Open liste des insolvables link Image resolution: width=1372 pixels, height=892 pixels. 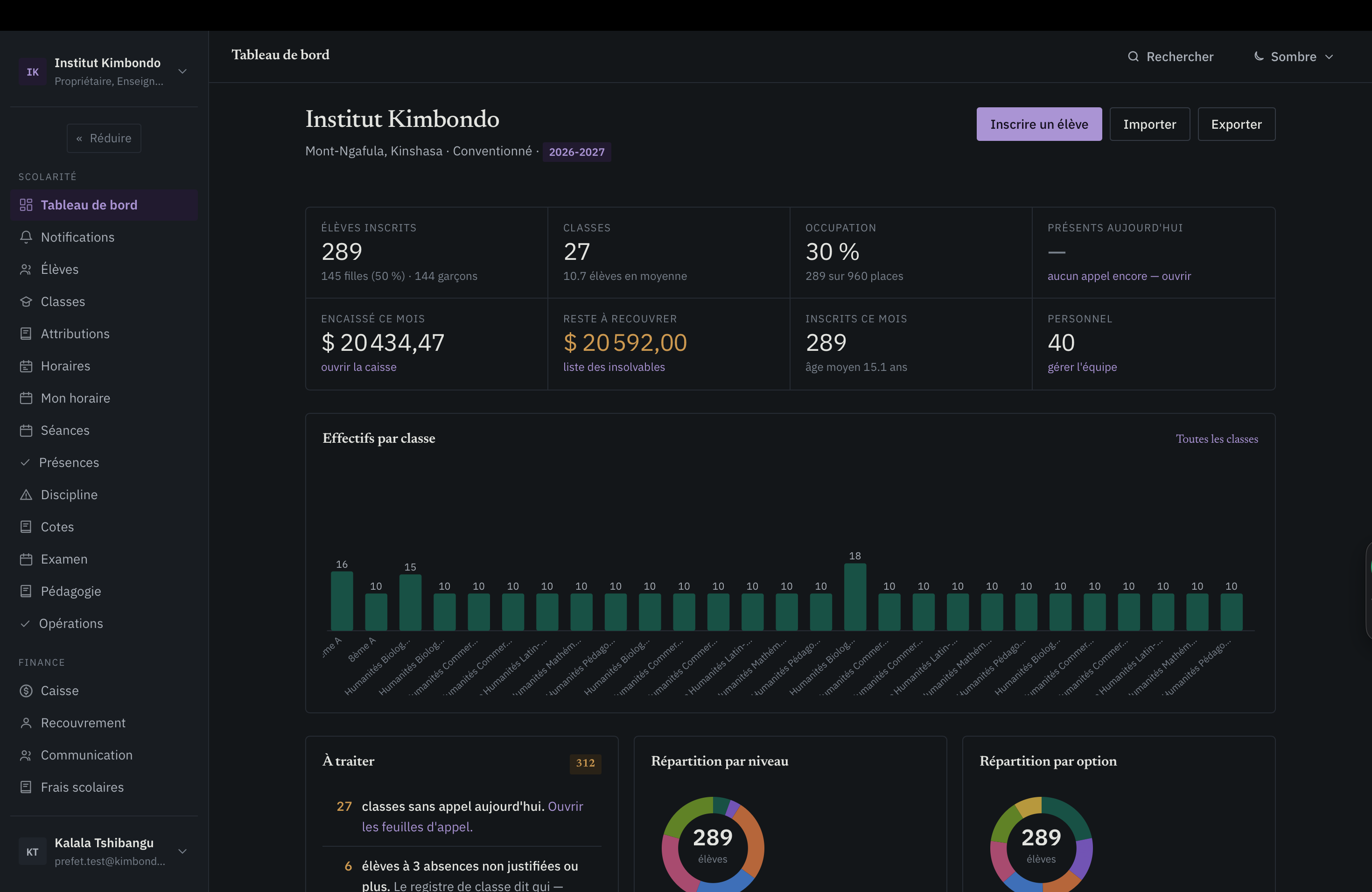[x=614, y=367]
